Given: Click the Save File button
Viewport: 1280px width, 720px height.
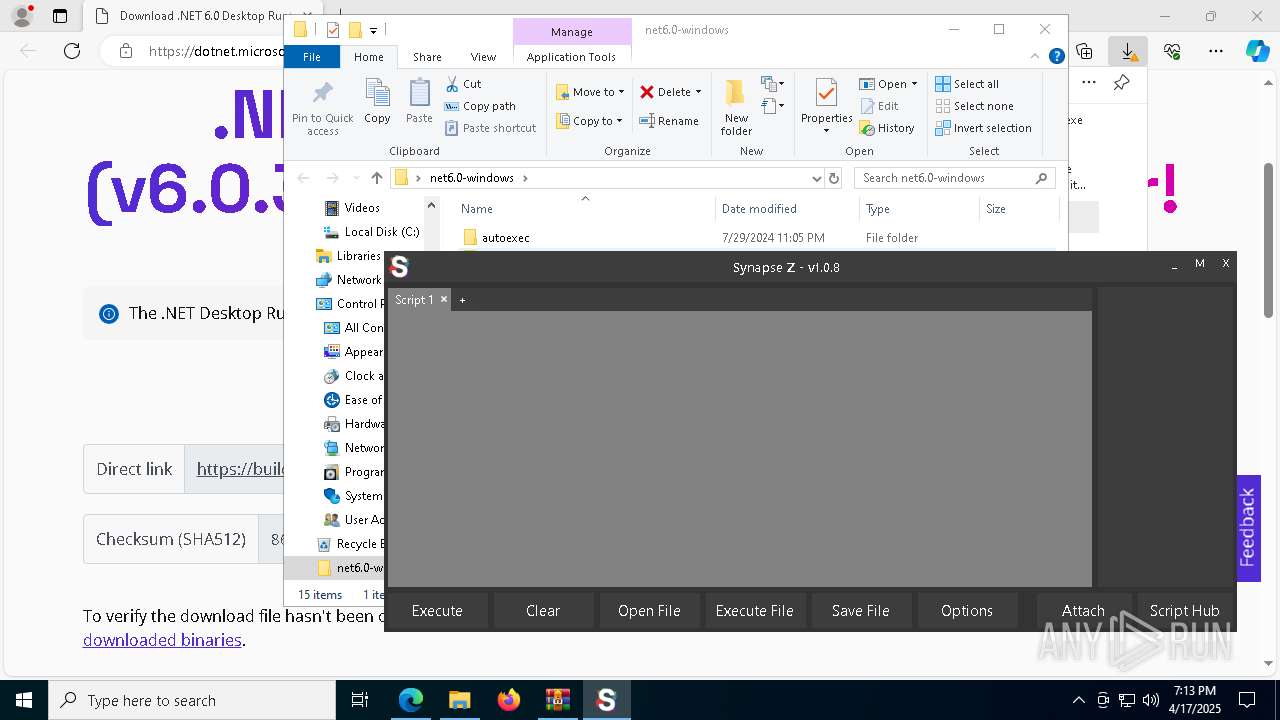Looking at the screenshot, I should [861, 610].
